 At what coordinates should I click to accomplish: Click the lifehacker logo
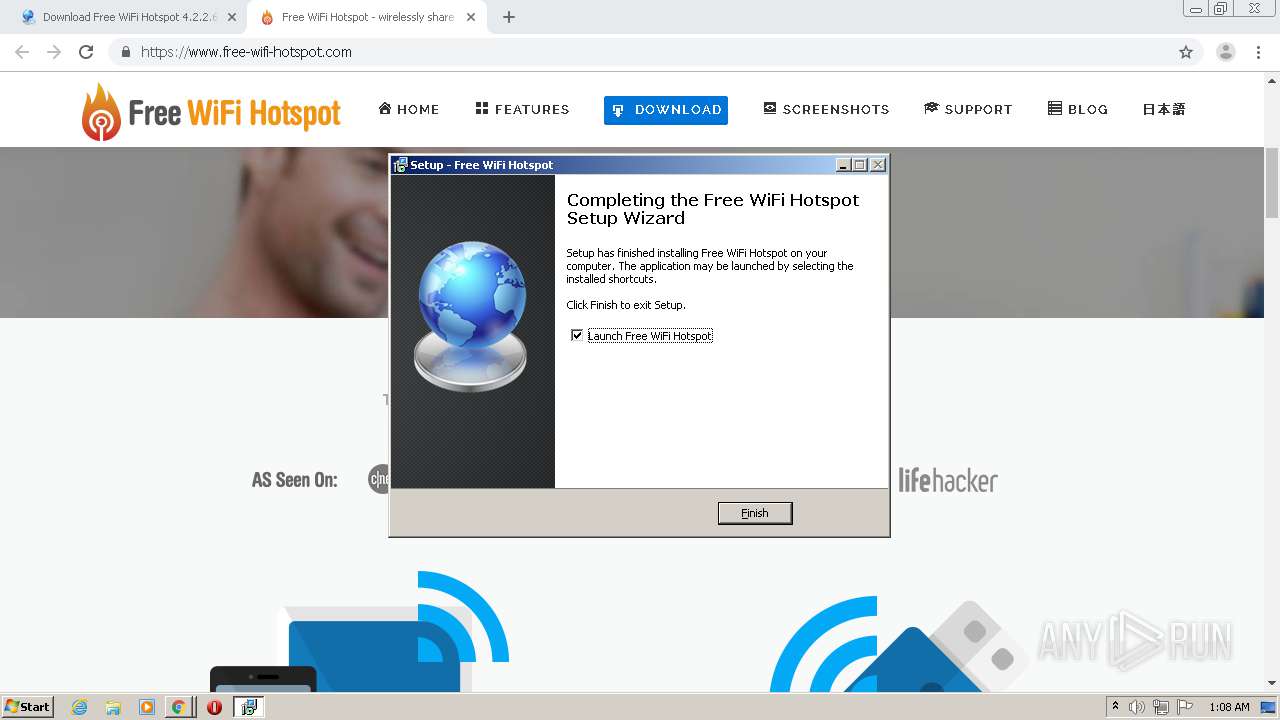[948, 480]
